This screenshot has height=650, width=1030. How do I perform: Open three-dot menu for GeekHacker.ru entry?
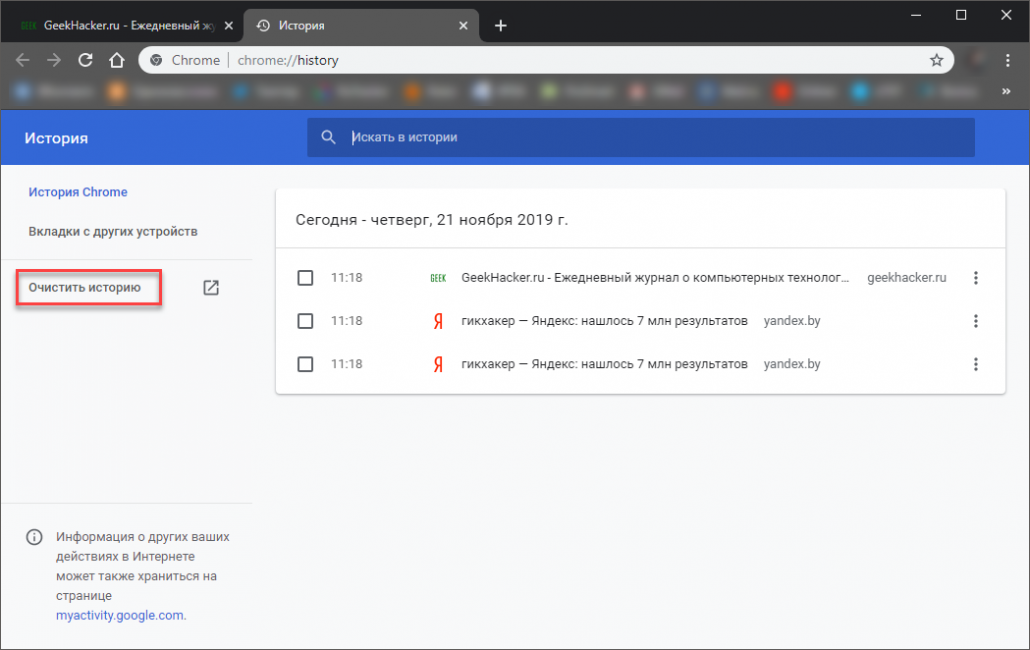point(976,278)
